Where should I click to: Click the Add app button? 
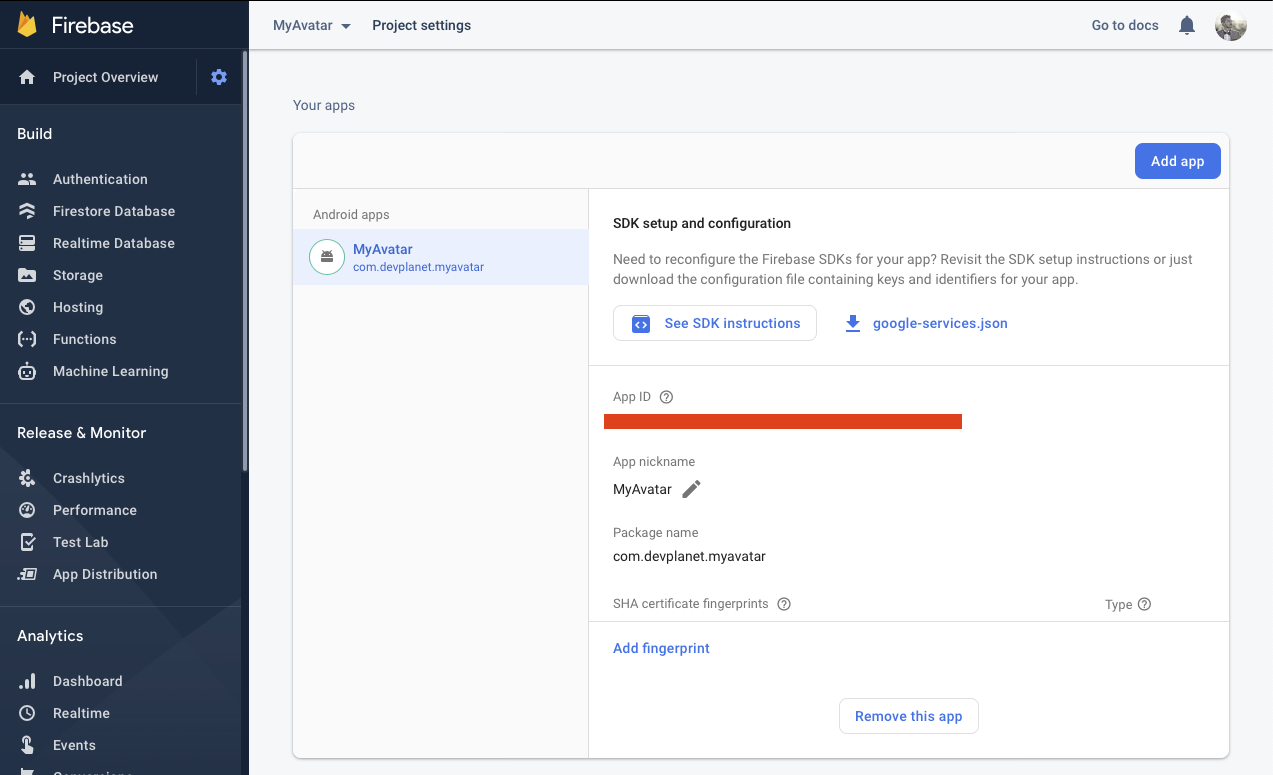[1177, 161]
